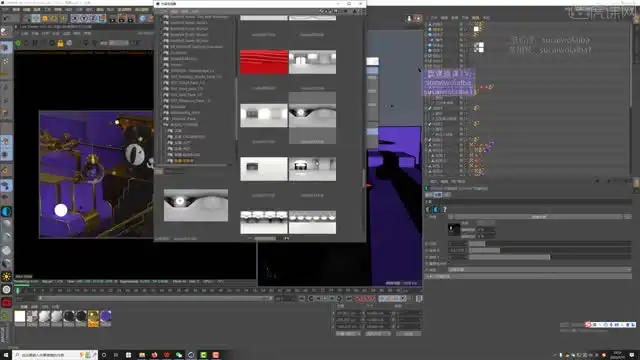Image resolution: width=640 pixels, height=360 pixels.
Task: Click the blue Cube primitive icon
Action: (x=143, y=18)
